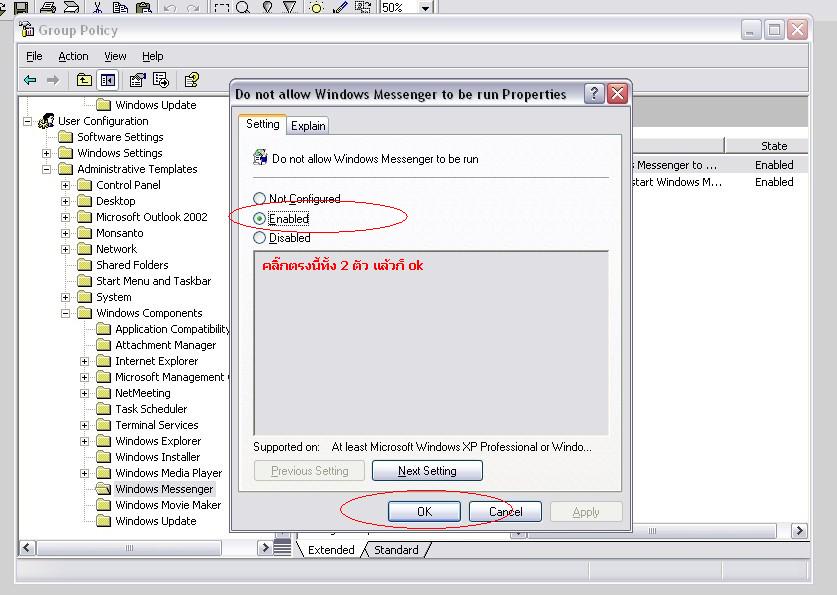Click the Group Policy title bar icon
Viewport: 837px width, 595px height.
(27, 29)
